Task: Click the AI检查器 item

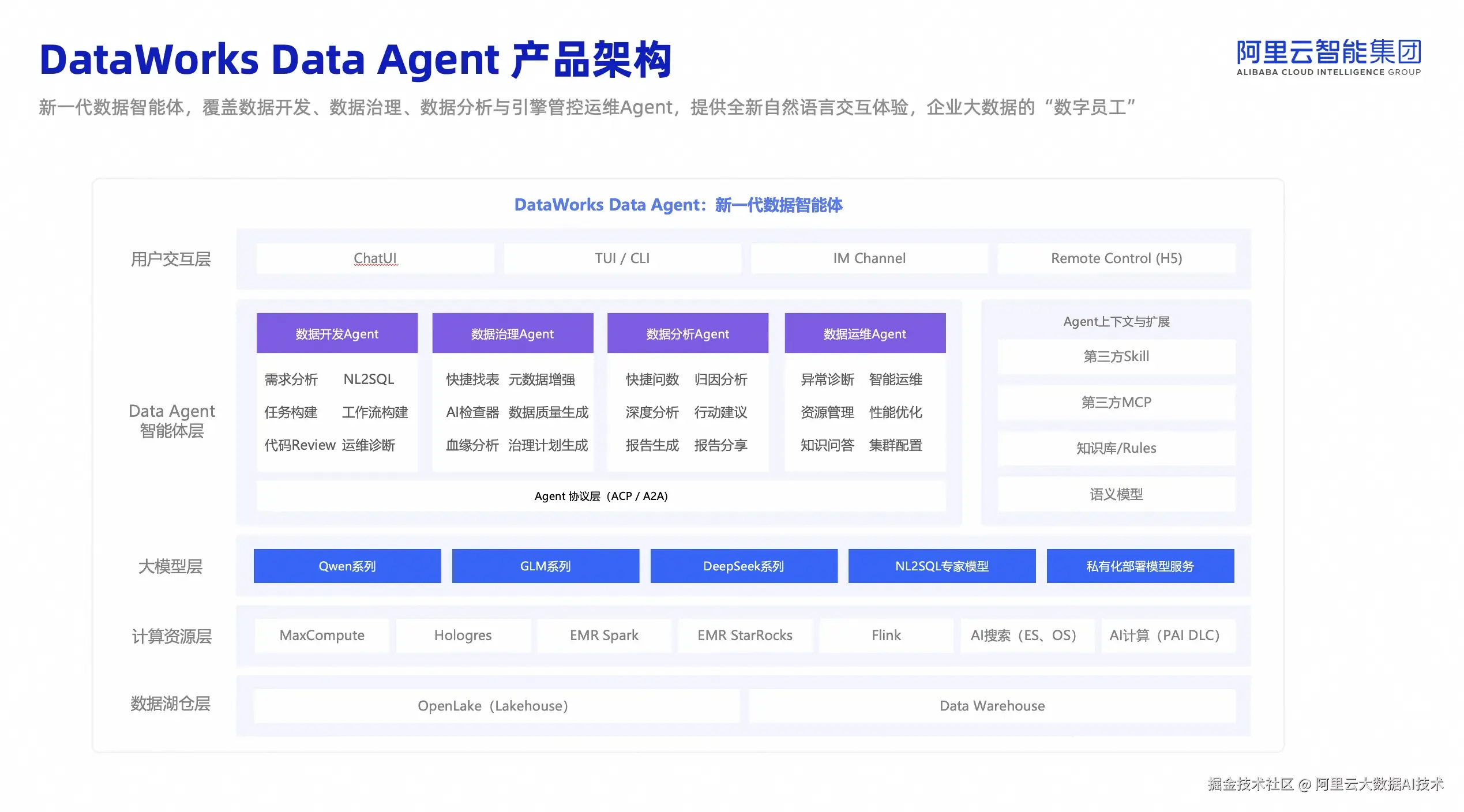Action: coord(472,412)
